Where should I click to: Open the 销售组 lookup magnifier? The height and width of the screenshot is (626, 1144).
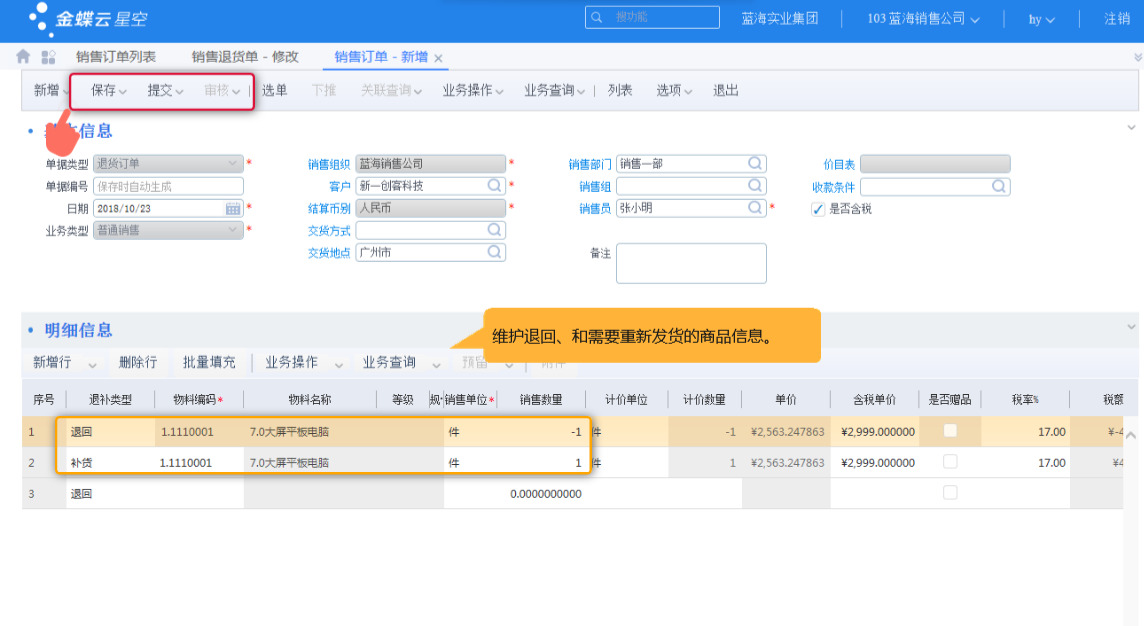(x=755, y=185)
